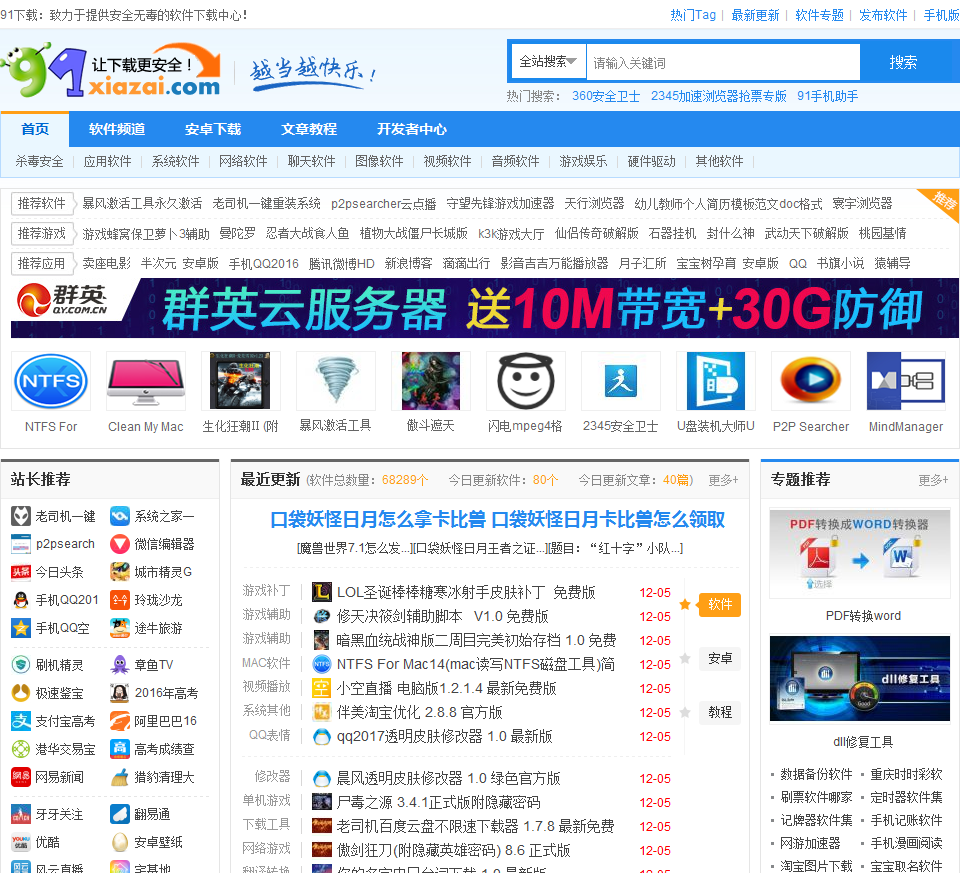Click the LOL icon beside 圣诞棒棒糖 entry
960x873 pixels.
pyautogui.click(x=321, y=592)
